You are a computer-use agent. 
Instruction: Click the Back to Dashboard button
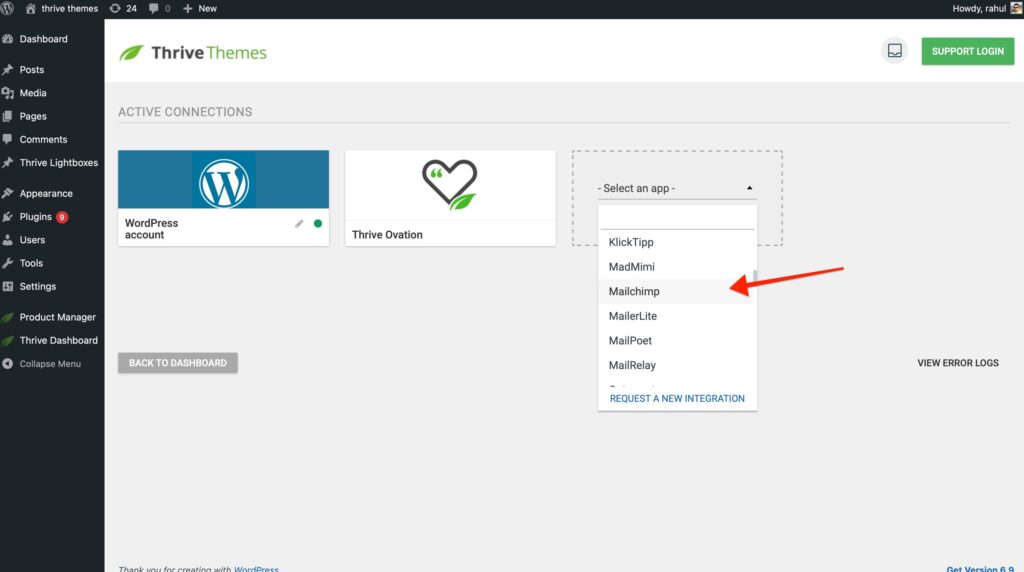pos(177,363)
